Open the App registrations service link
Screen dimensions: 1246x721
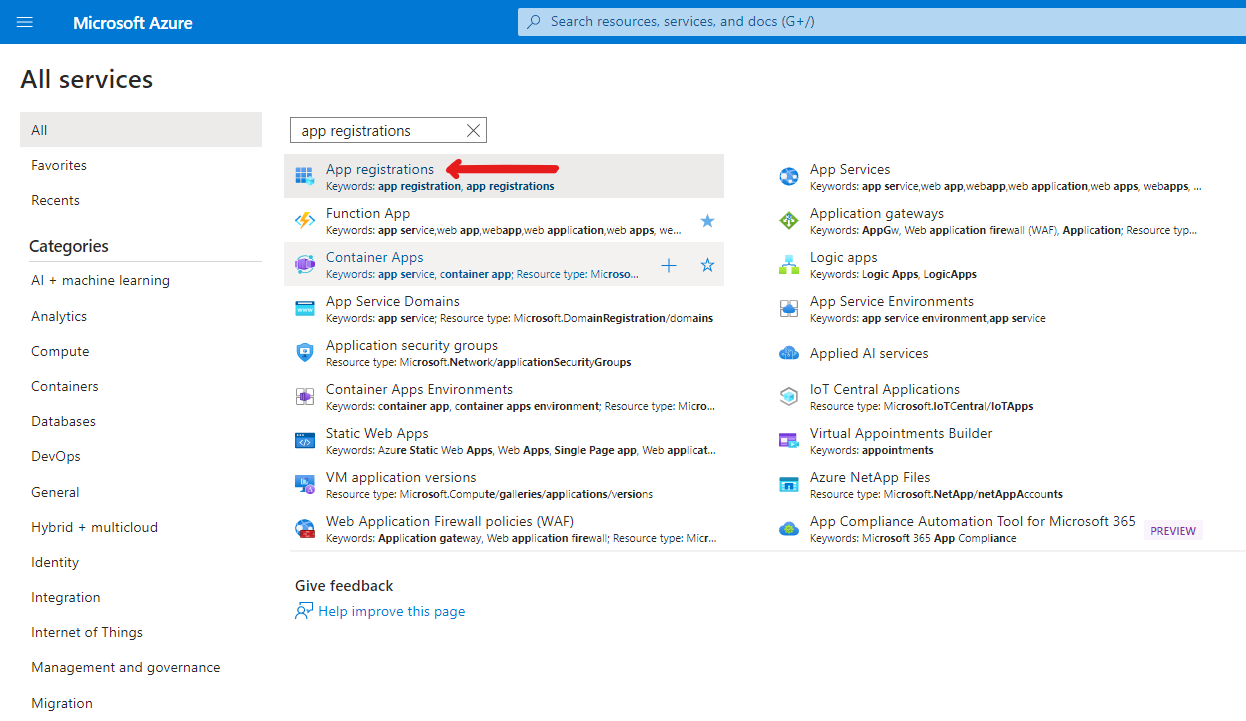[380, 169]
